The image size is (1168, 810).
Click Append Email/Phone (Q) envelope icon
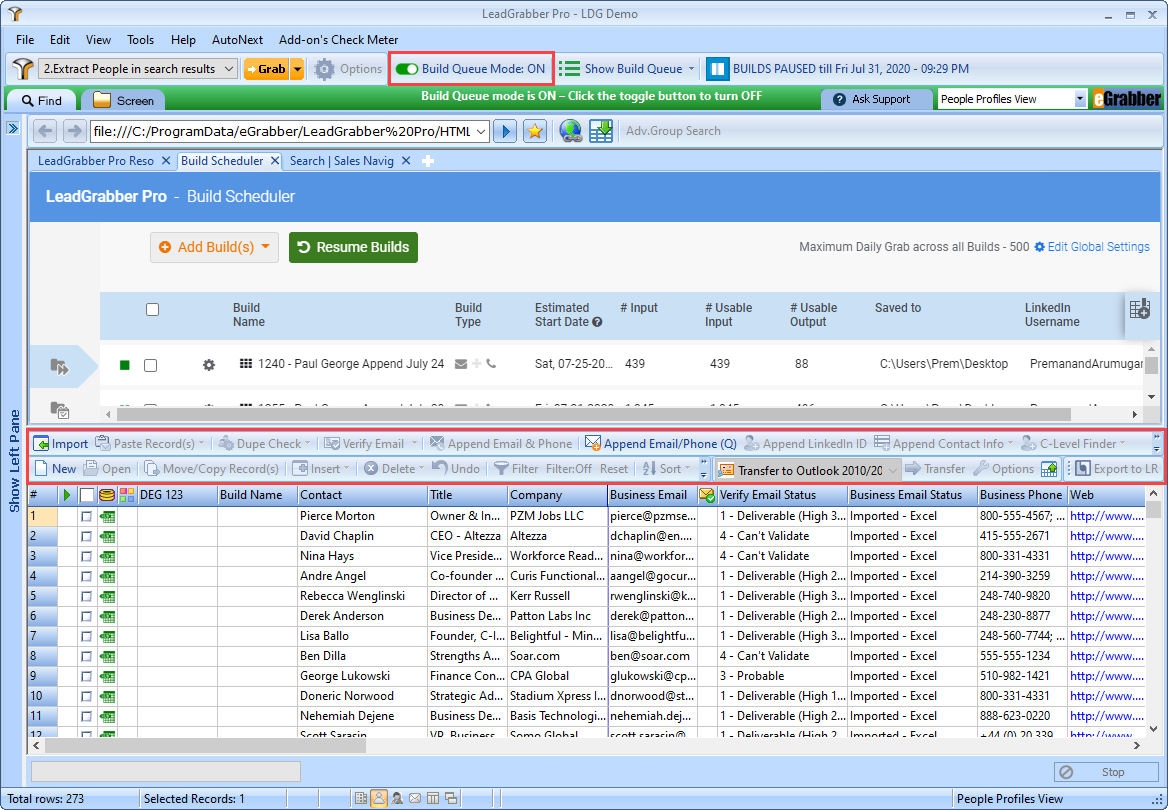point(593,443)
